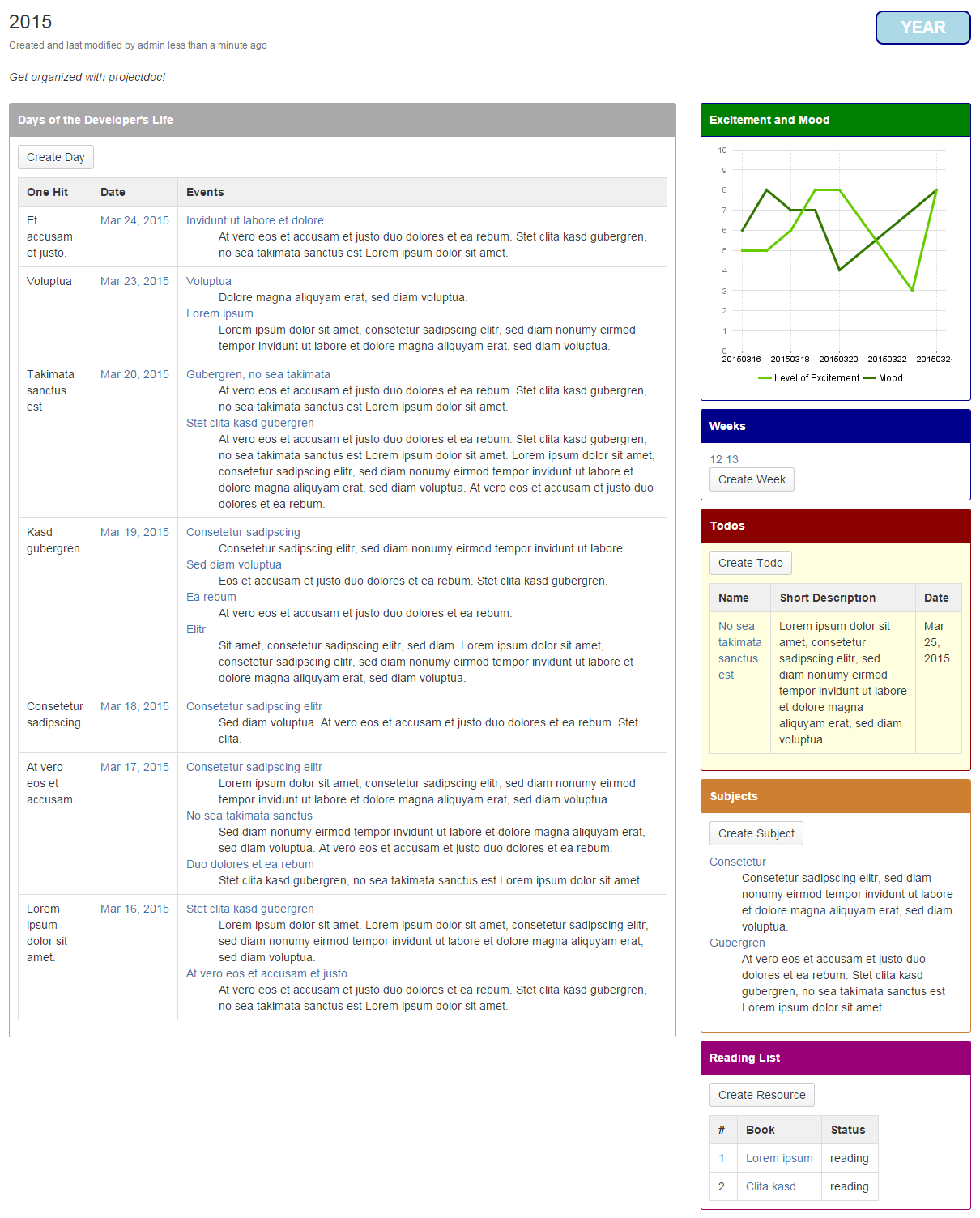Select the Mar 19, 2015 date link
This screenshot has width=980, height=1218.
pos(134,532)
